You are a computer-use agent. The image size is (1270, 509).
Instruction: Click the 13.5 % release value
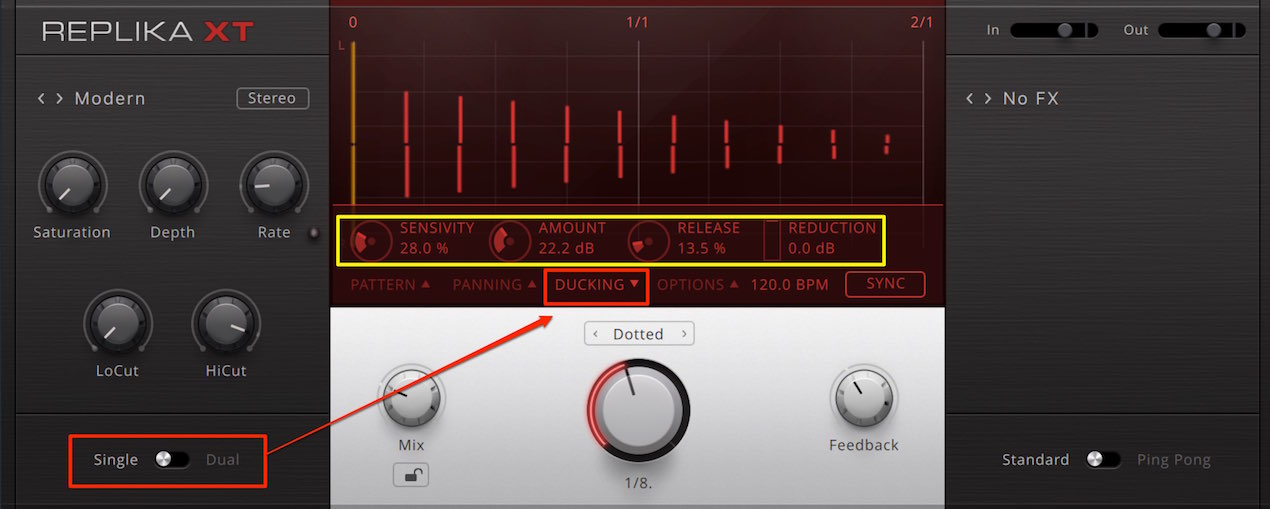pyautogui.click(x=701, y=248)
